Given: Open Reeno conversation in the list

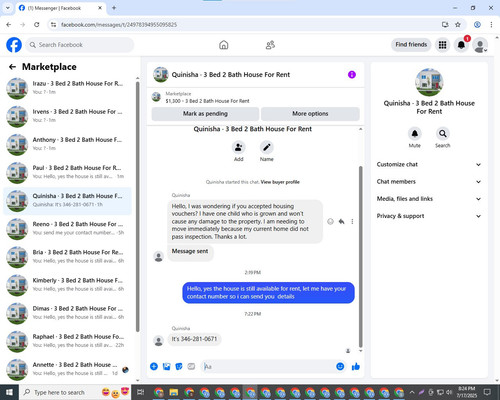Looking at the screenshot, I should point(67,229).
